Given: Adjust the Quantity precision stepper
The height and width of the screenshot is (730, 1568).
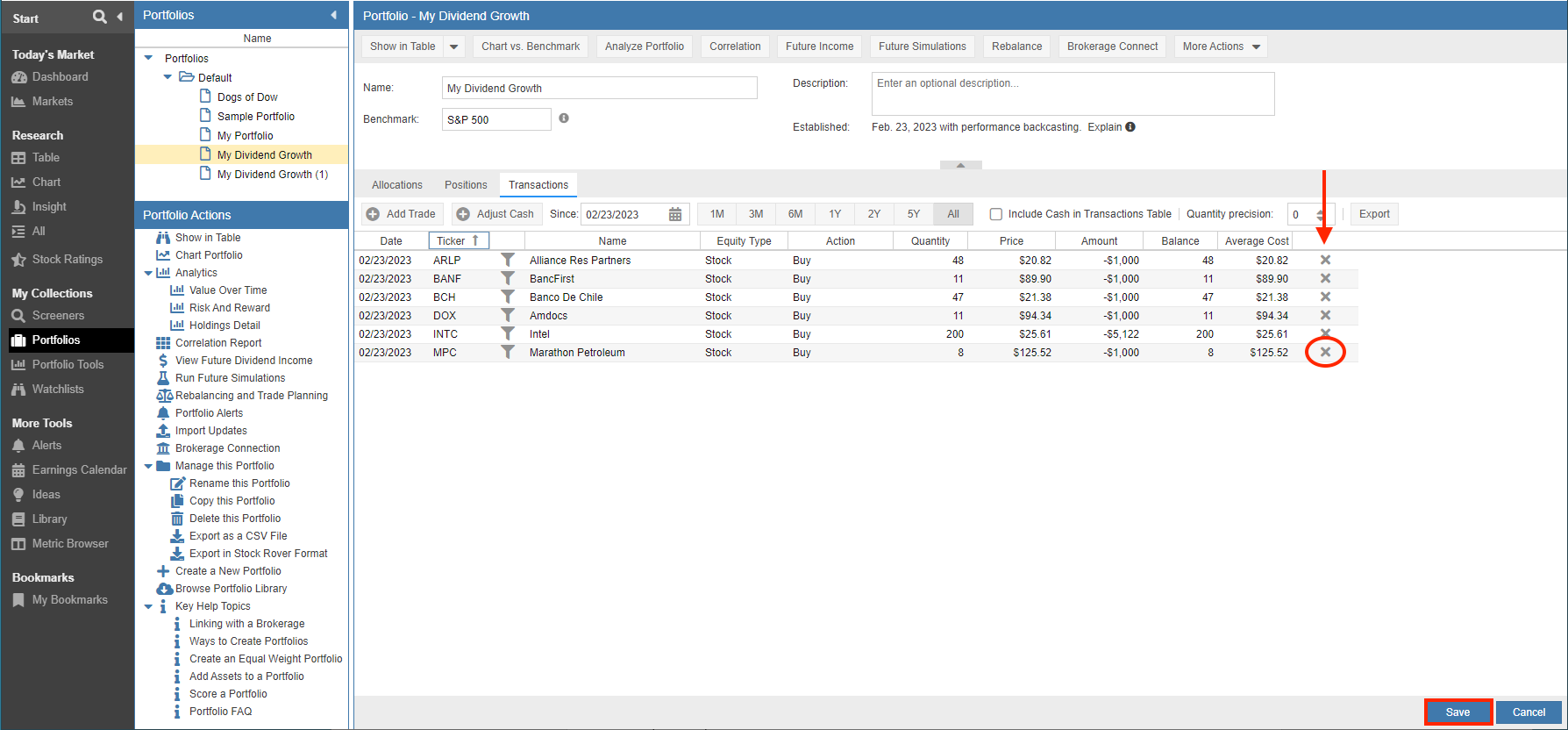Looking at the screenshot, I should pos(1321,214).
